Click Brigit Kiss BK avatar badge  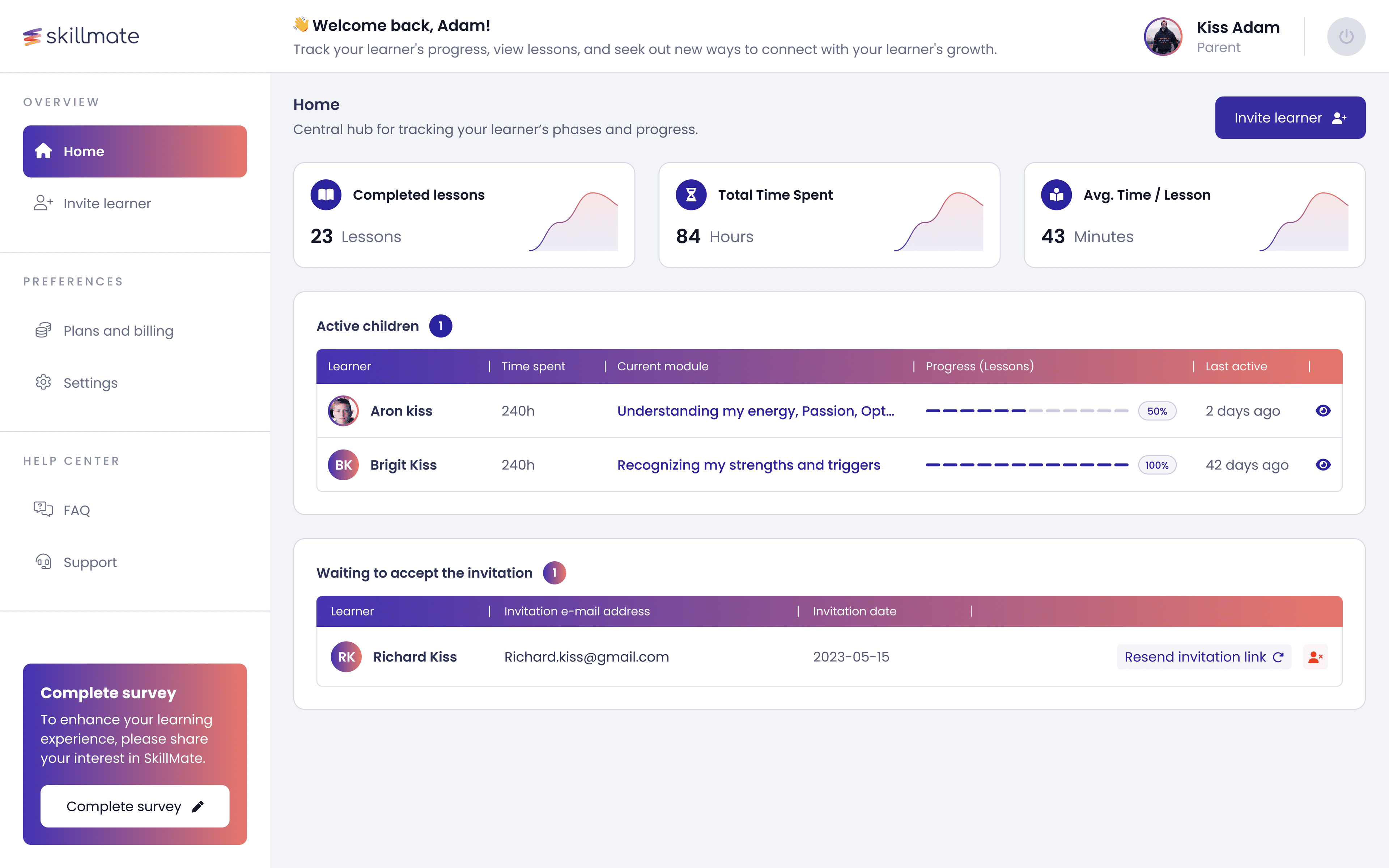click(343, 465)
